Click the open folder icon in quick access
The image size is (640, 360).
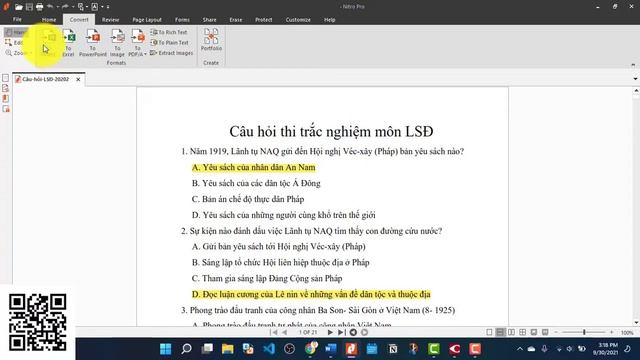tap(18, 7)
